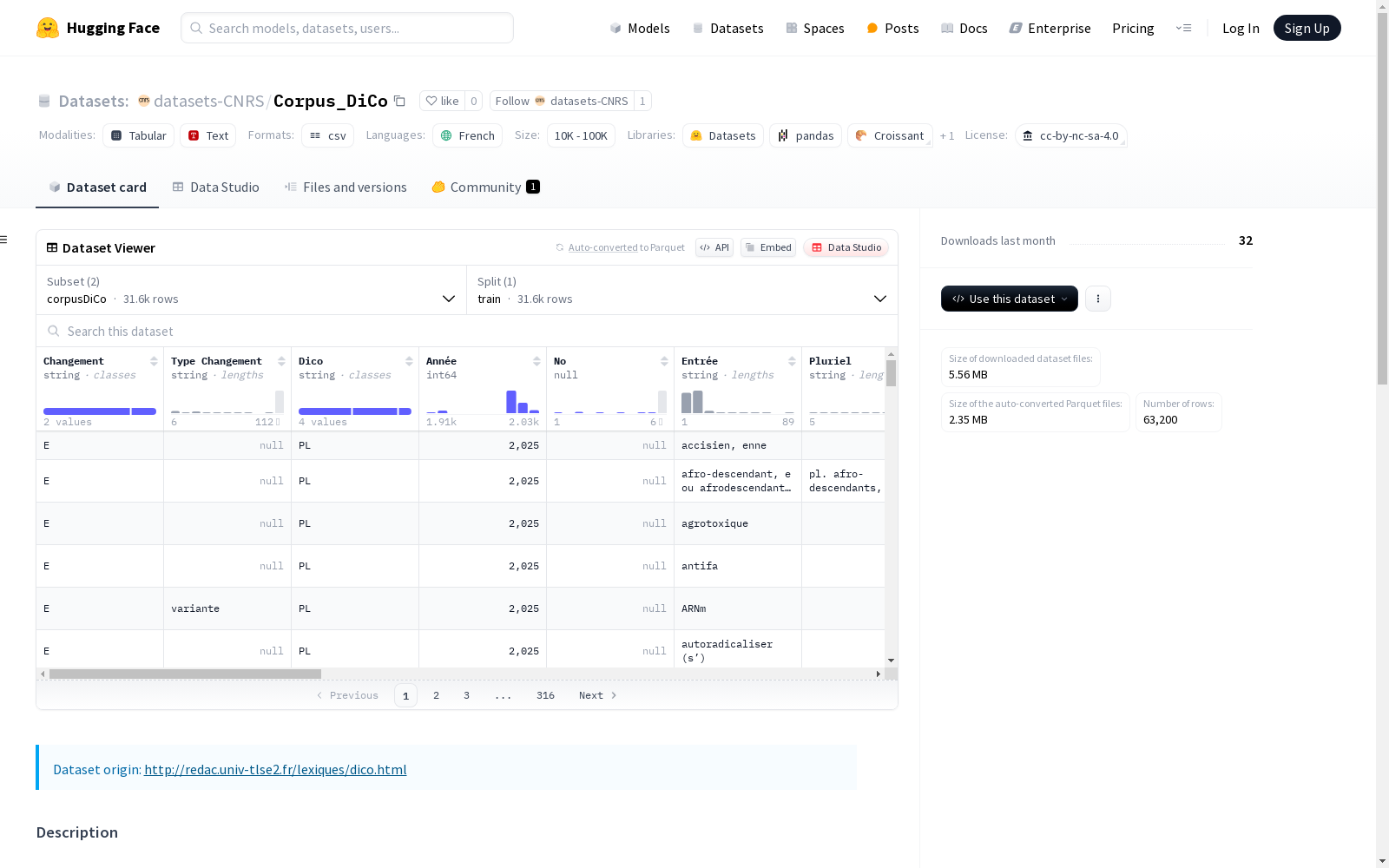Select the pandas library tag

806,135
